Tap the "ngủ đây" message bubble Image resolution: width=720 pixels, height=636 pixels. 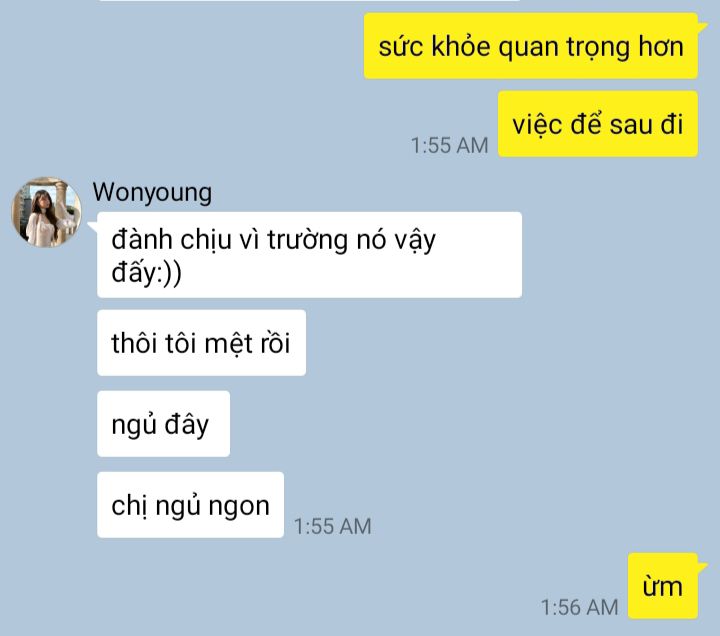(163, 424)
